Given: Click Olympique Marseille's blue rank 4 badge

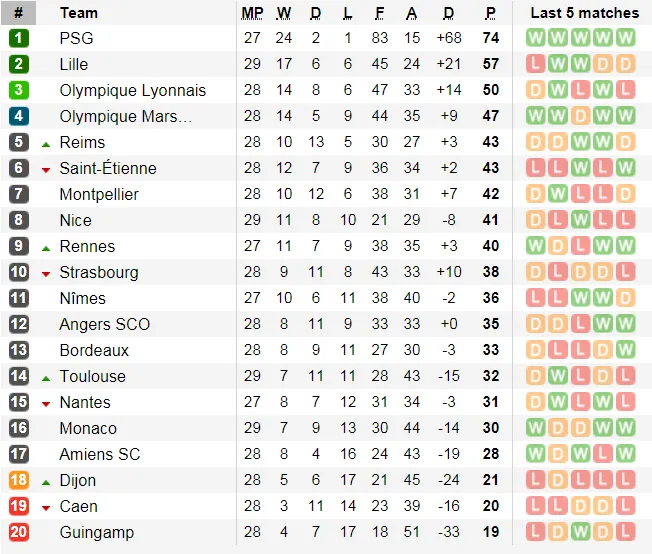Looking at the screenshot, I should (19, 116).
